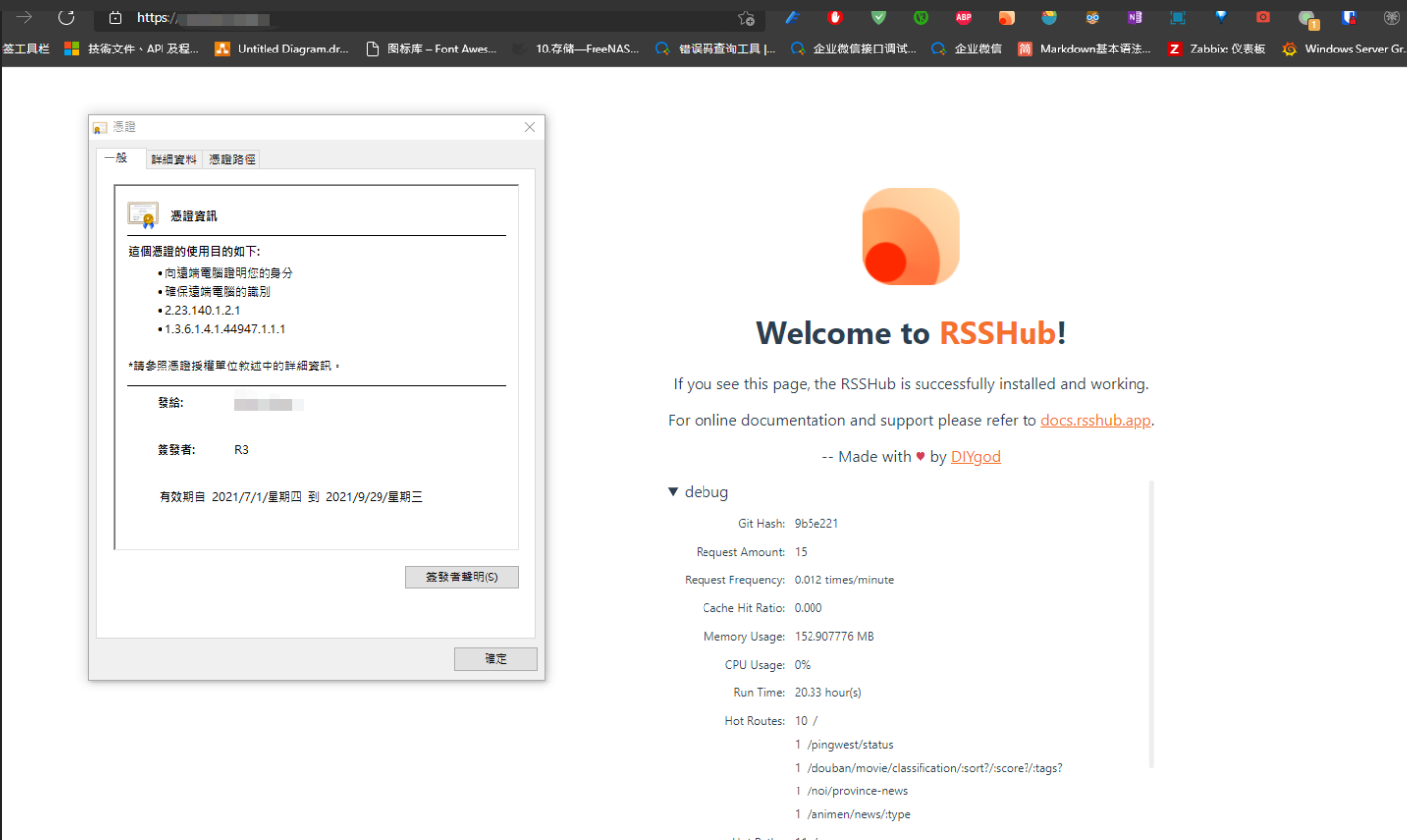The image size is (1407, 840).
Task: Open the blue pen extension icon
Action: pos(792,17)
